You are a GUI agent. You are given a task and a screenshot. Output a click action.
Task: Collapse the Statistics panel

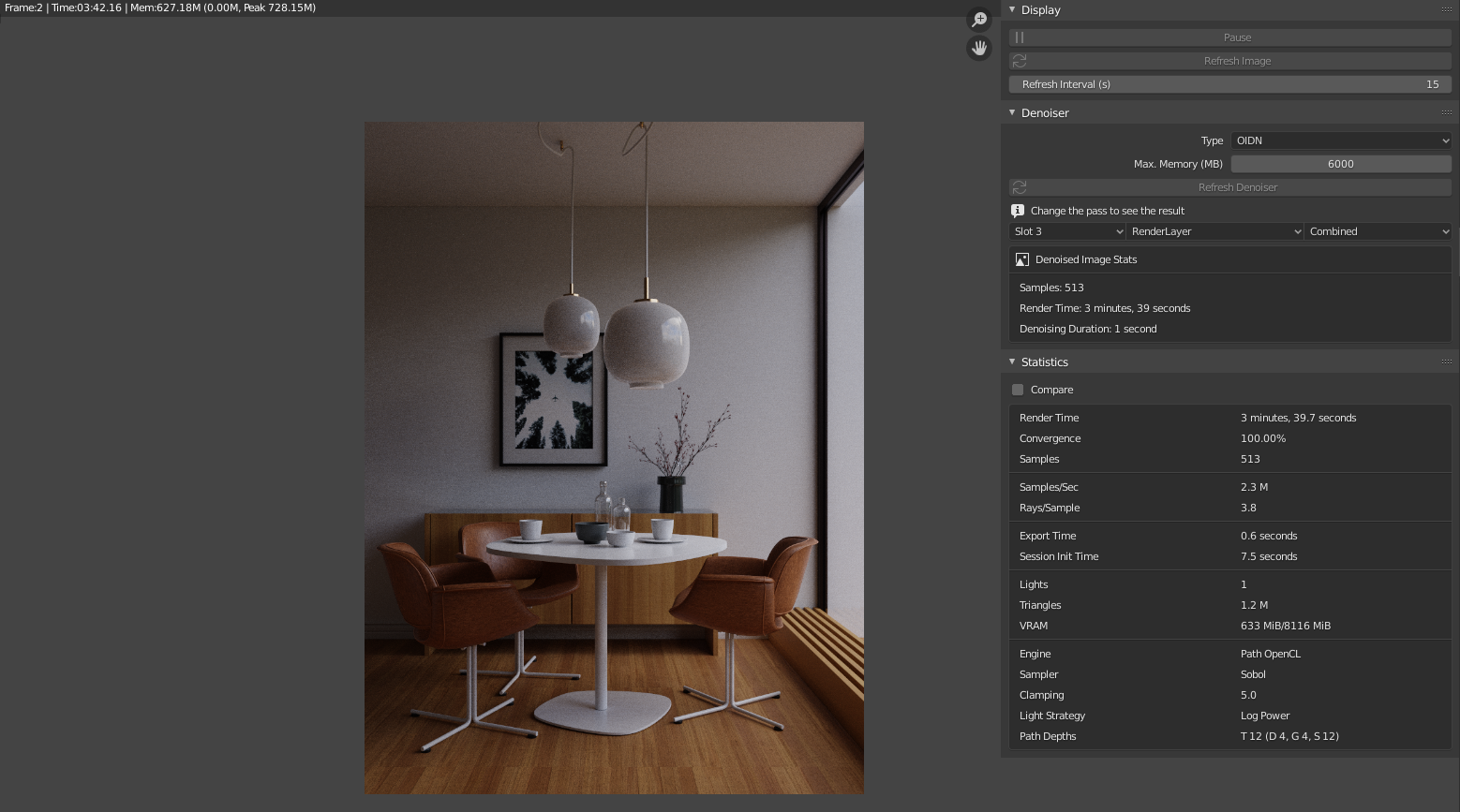tap(1012, 362)
